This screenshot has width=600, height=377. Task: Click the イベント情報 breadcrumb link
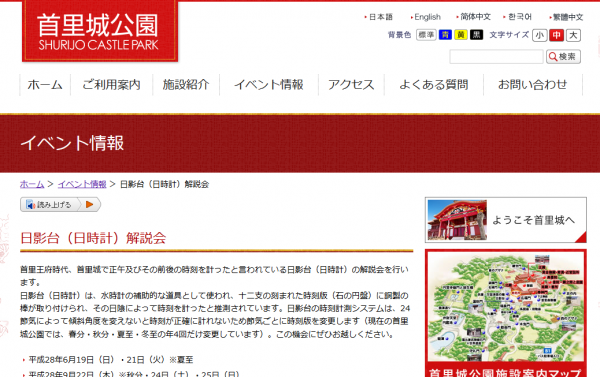(x=82, y=184)
